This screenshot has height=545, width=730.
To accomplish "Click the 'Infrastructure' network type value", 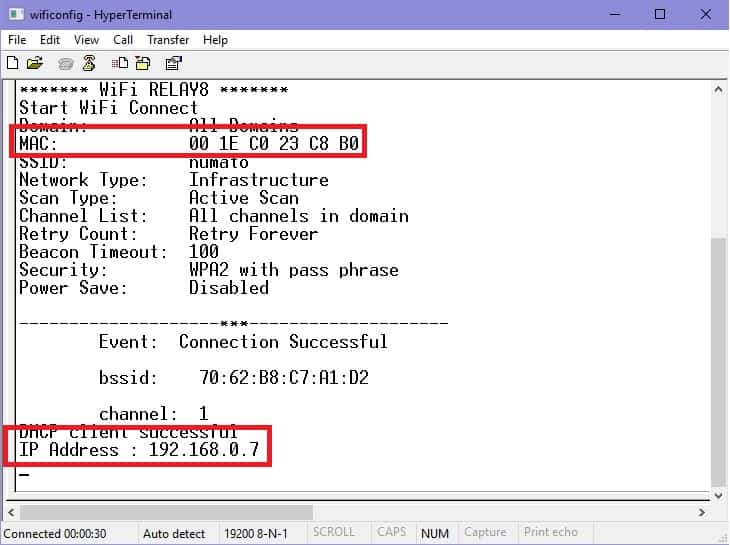I will coord(259,180).
